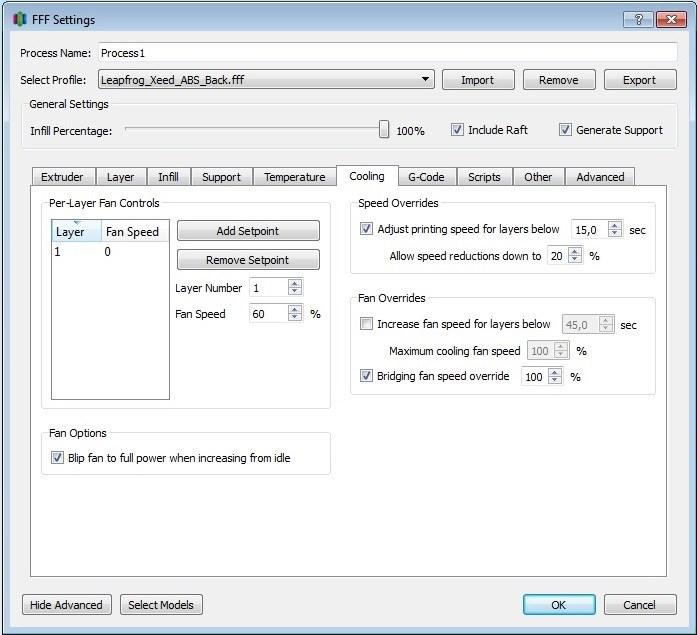Increase the Layer Number stepper value
697x635 pixels.
point(295,284)
